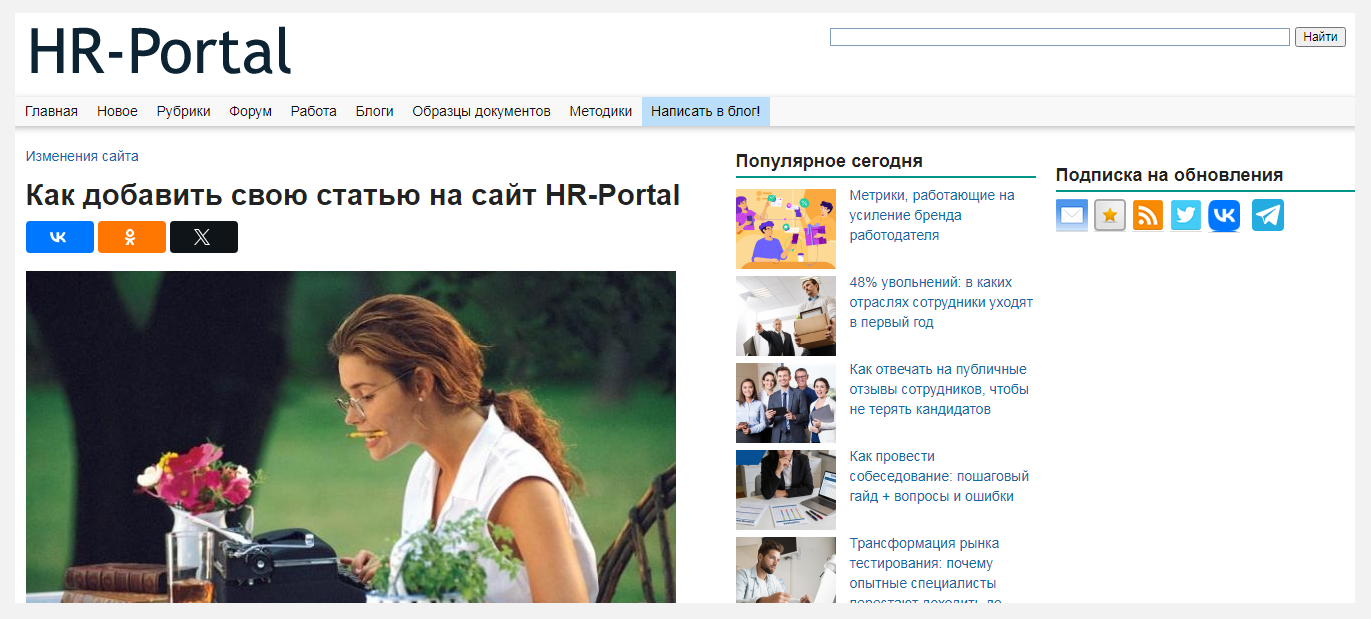Open article about employer brand metrics

tap(931, 215)
